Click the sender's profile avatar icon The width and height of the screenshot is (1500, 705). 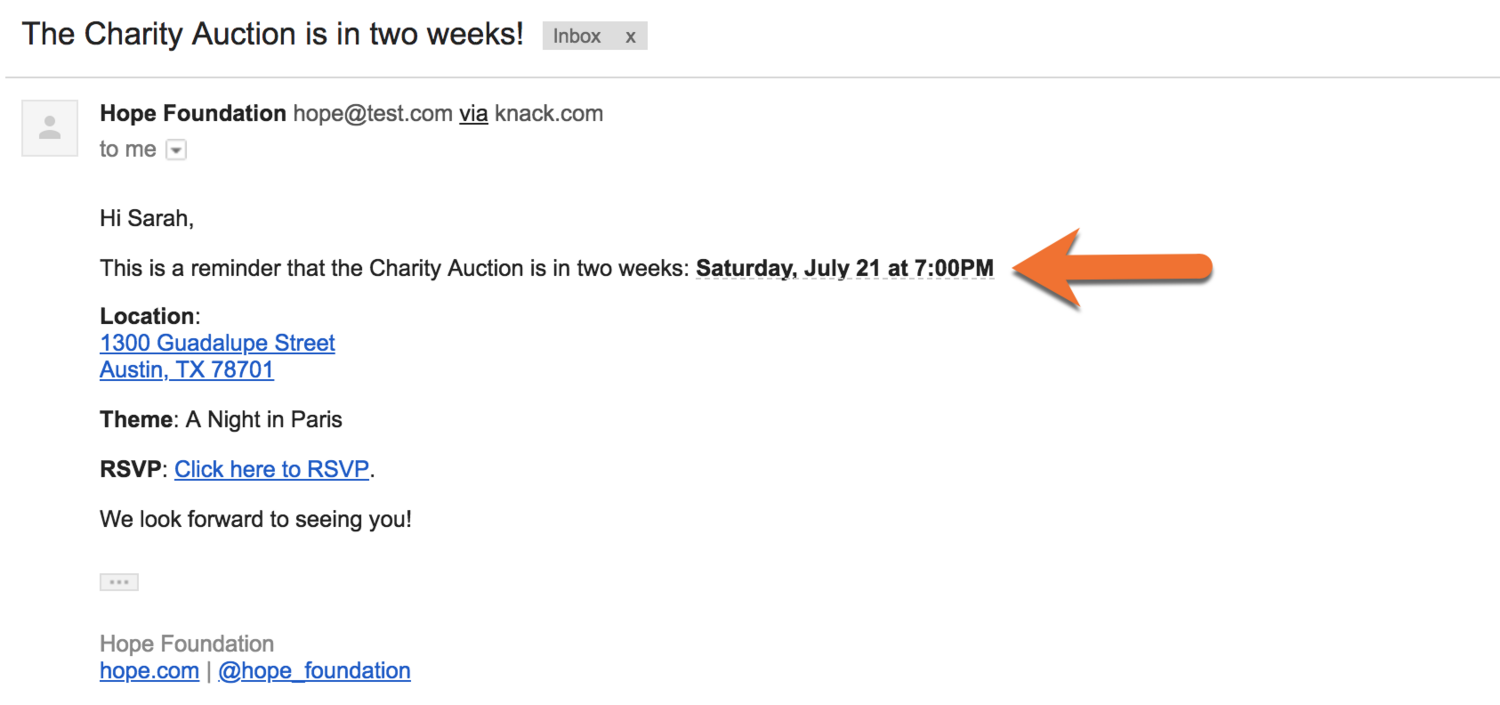49,128
